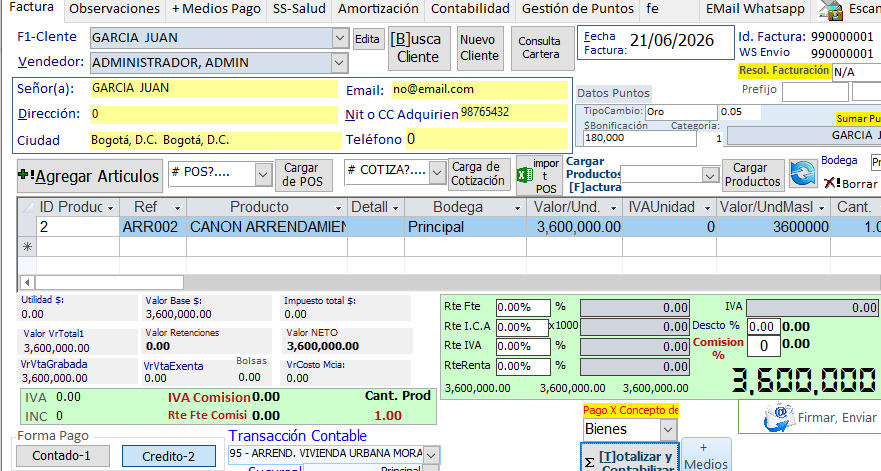Viewport: 881px width, 471px height.
Task: Click the Rte Fte percentage field
Action: [523, 307]
